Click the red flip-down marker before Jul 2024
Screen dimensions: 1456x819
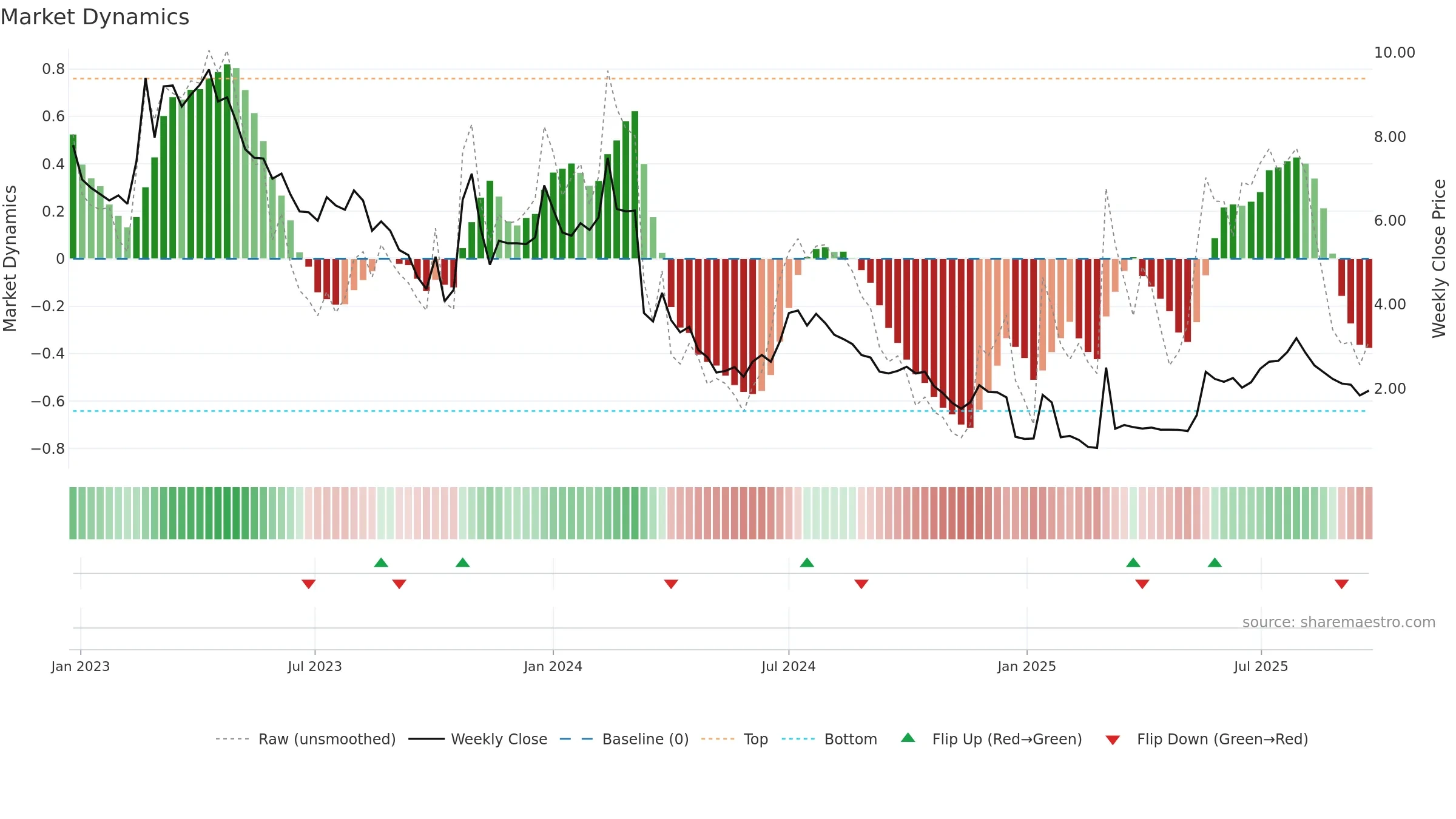point(671,584)
